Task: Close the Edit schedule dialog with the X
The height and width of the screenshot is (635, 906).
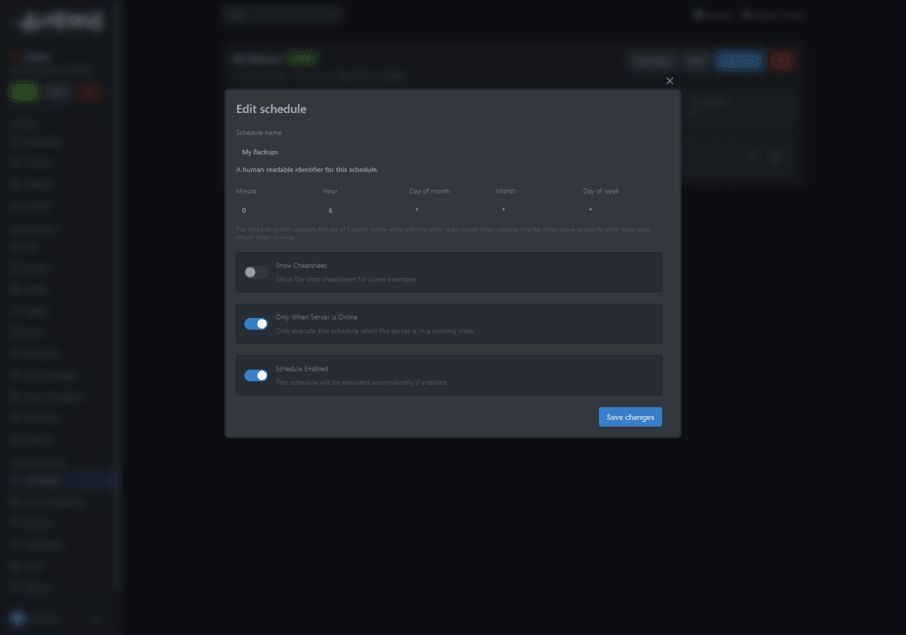Action: coord(670,81)
